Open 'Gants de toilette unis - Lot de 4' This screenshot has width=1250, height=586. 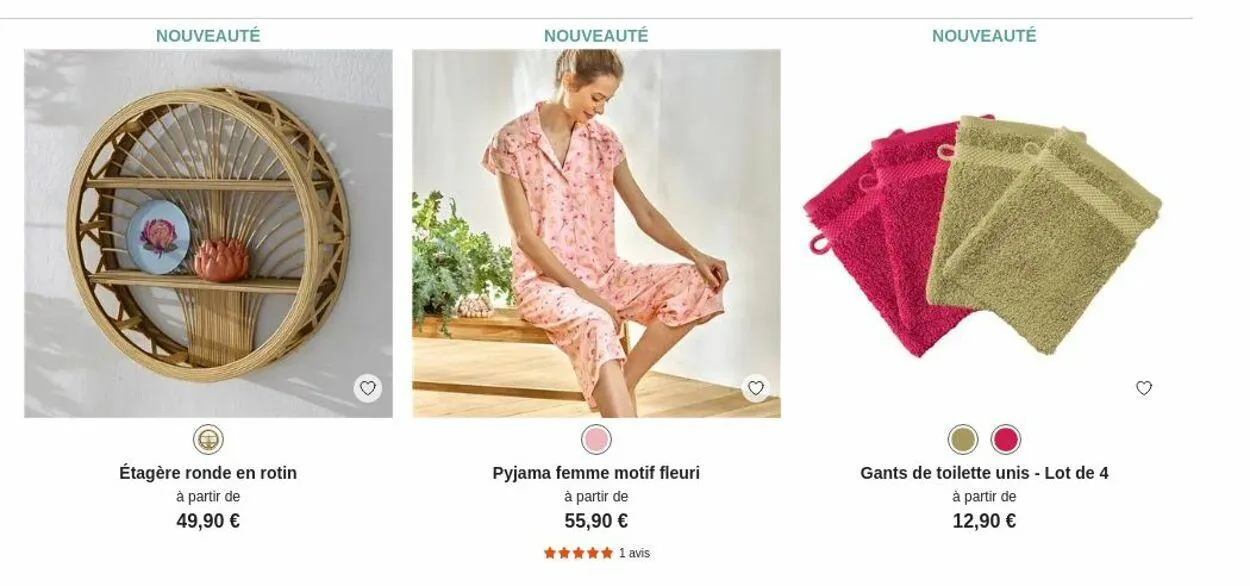(984, 473)
